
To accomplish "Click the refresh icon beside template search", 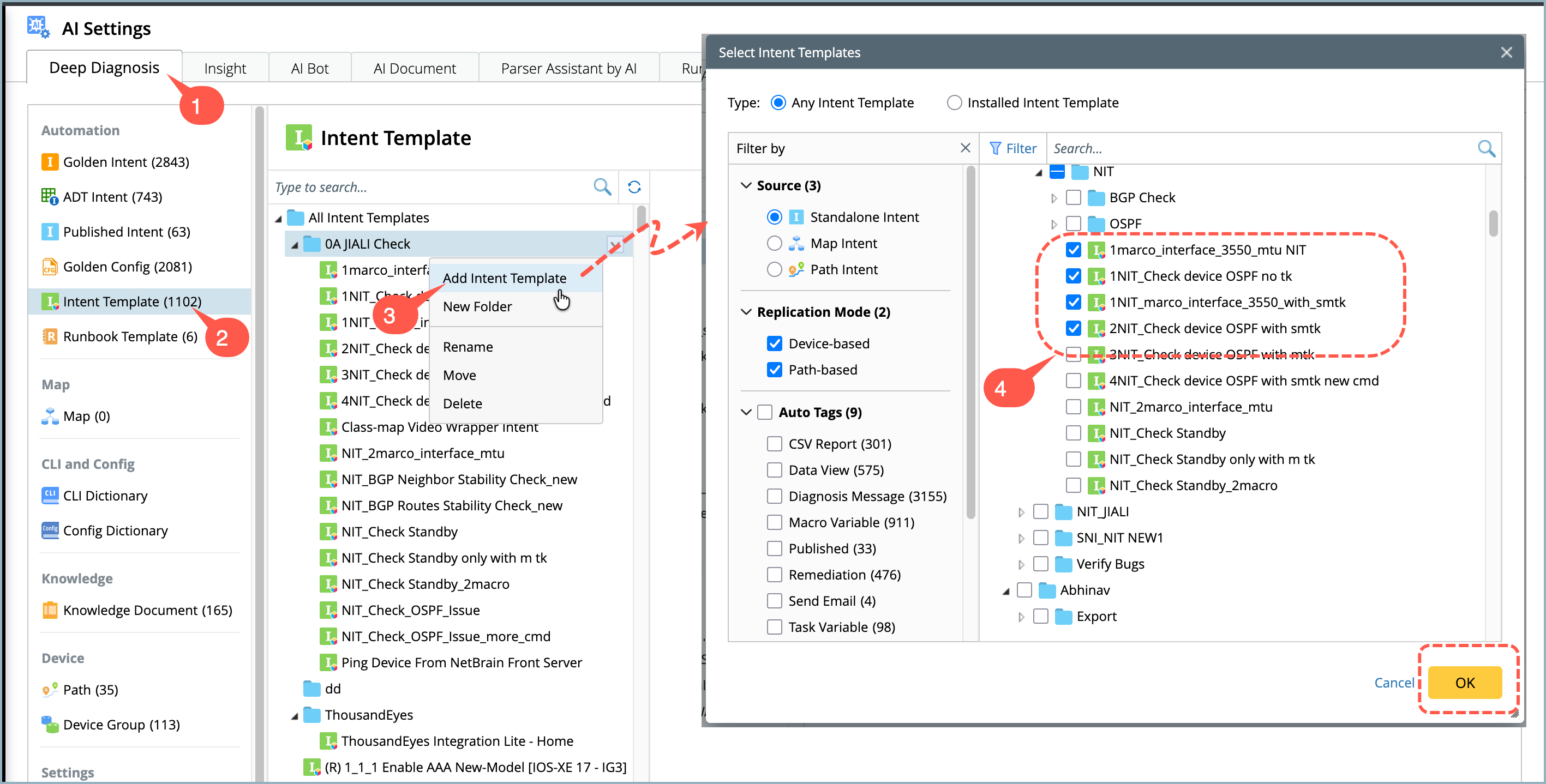I will click(x=634, y=187).
